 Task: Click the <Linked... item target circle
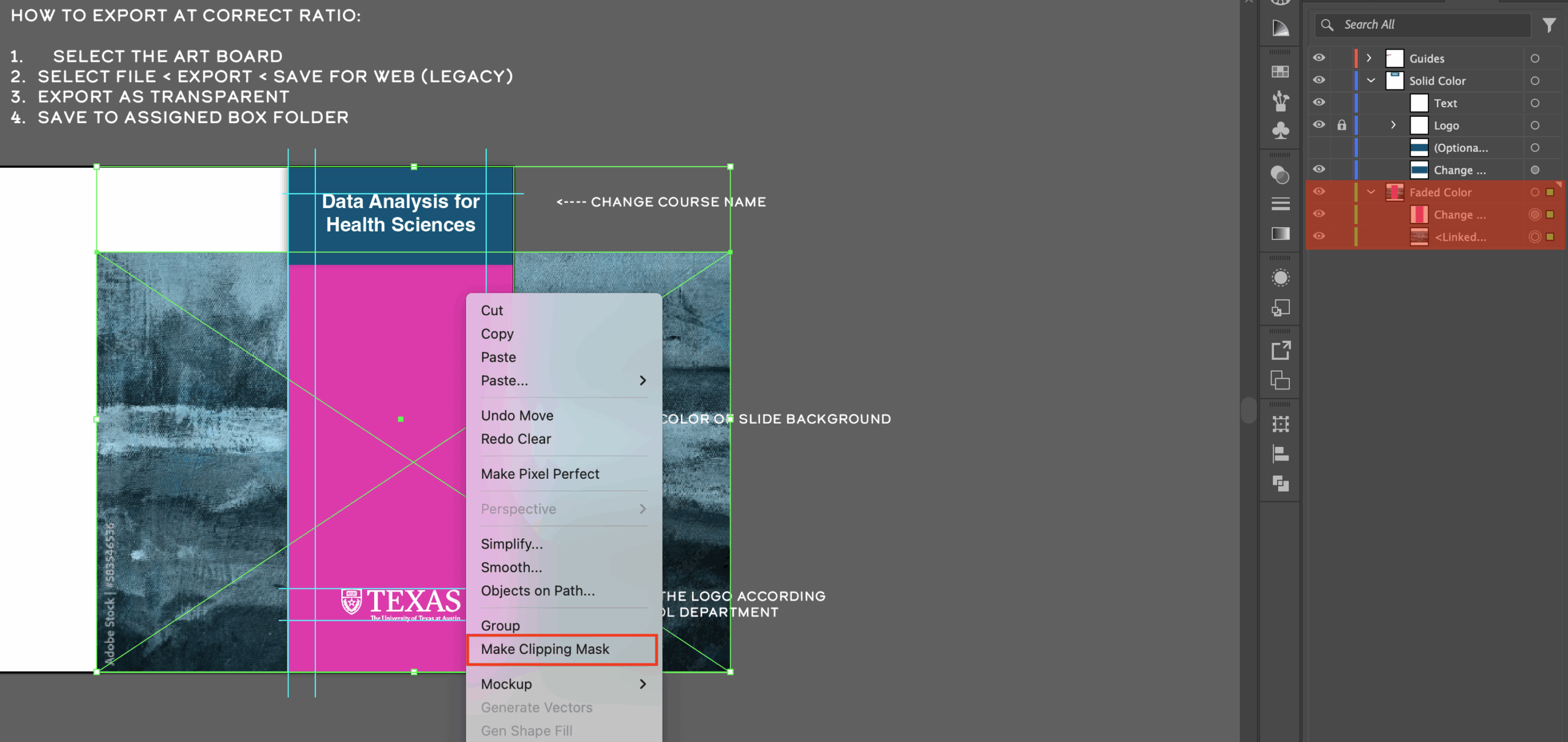click(1534, 237)
